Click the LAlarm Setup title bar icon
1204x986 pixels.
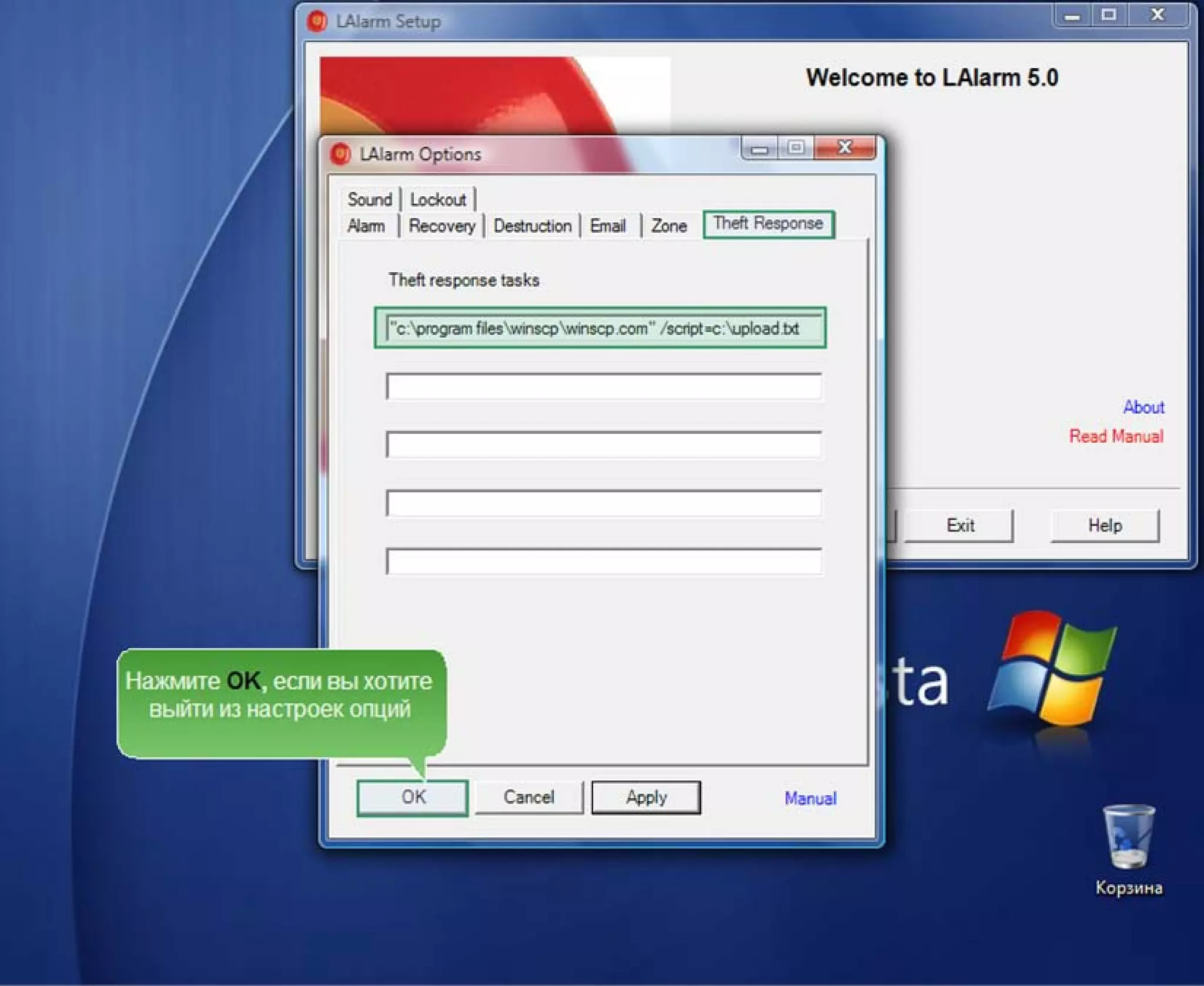(317, 22)
